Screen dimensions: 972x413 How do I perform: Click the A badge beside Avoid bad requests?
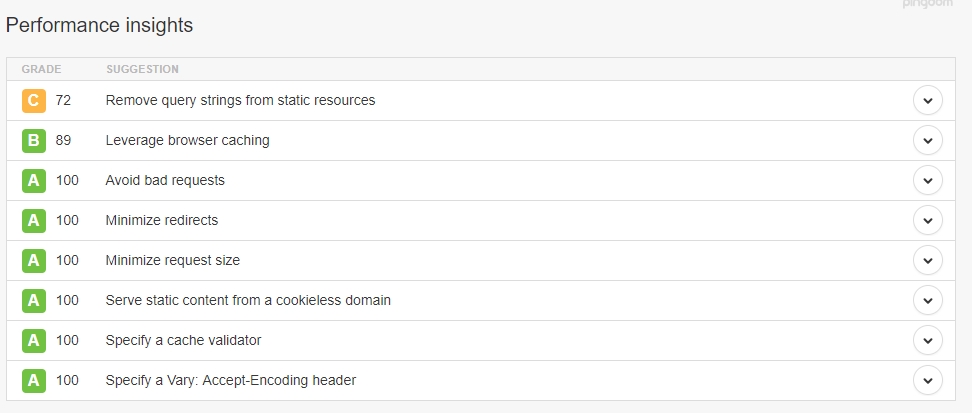coord(33,180)
